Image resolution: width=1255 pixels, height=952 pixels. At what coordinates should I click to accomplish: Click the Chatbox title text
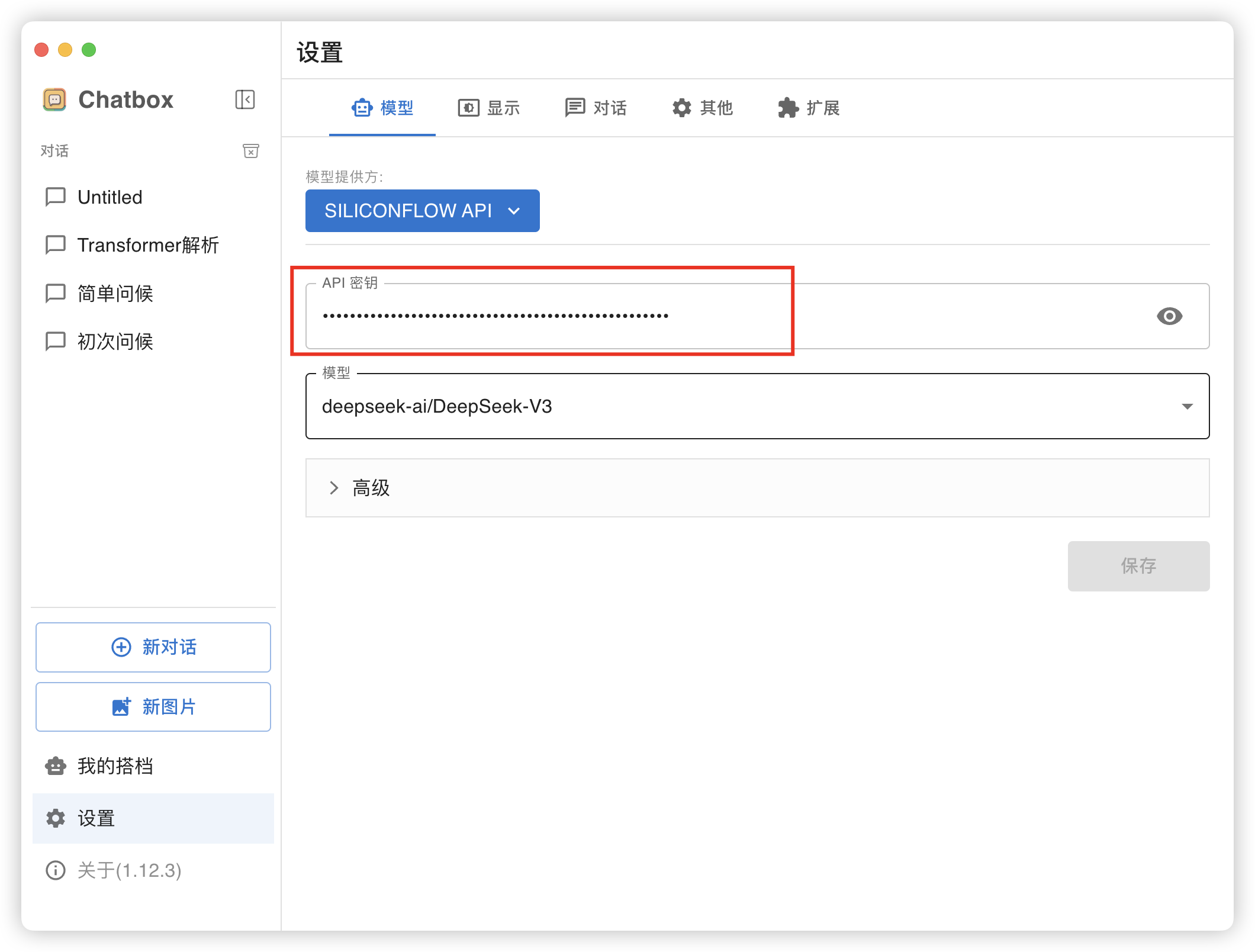click(125, 99)
